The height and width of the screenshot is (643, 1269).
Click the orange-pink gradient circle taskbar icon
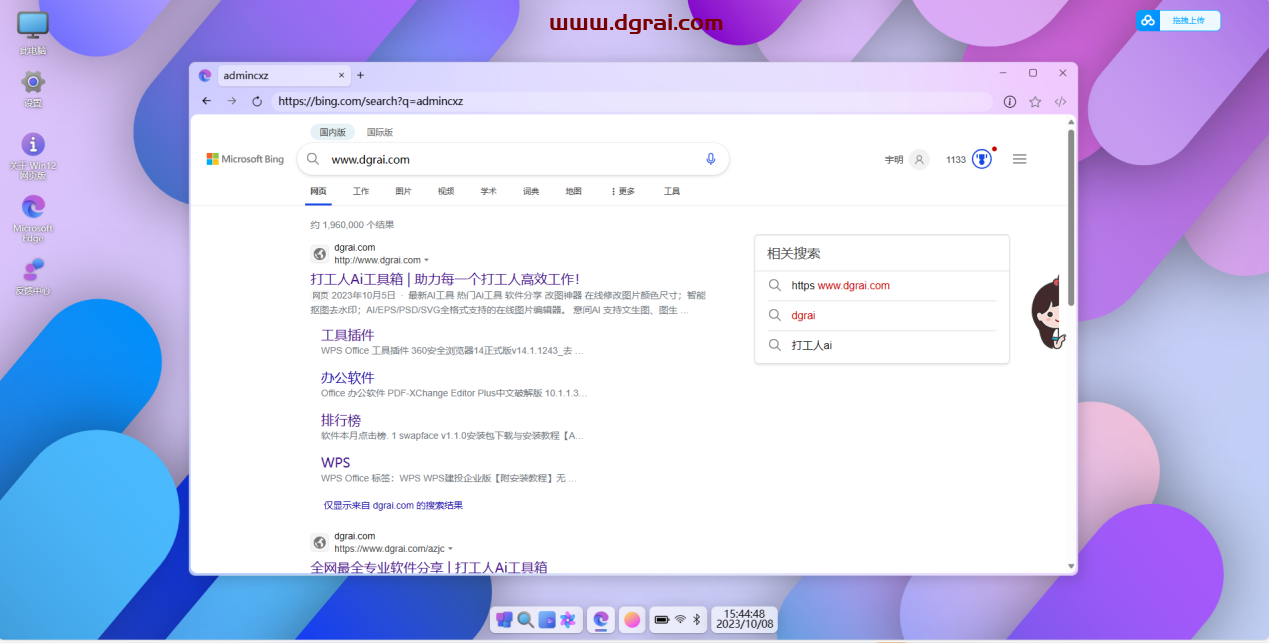pos(632,620)
